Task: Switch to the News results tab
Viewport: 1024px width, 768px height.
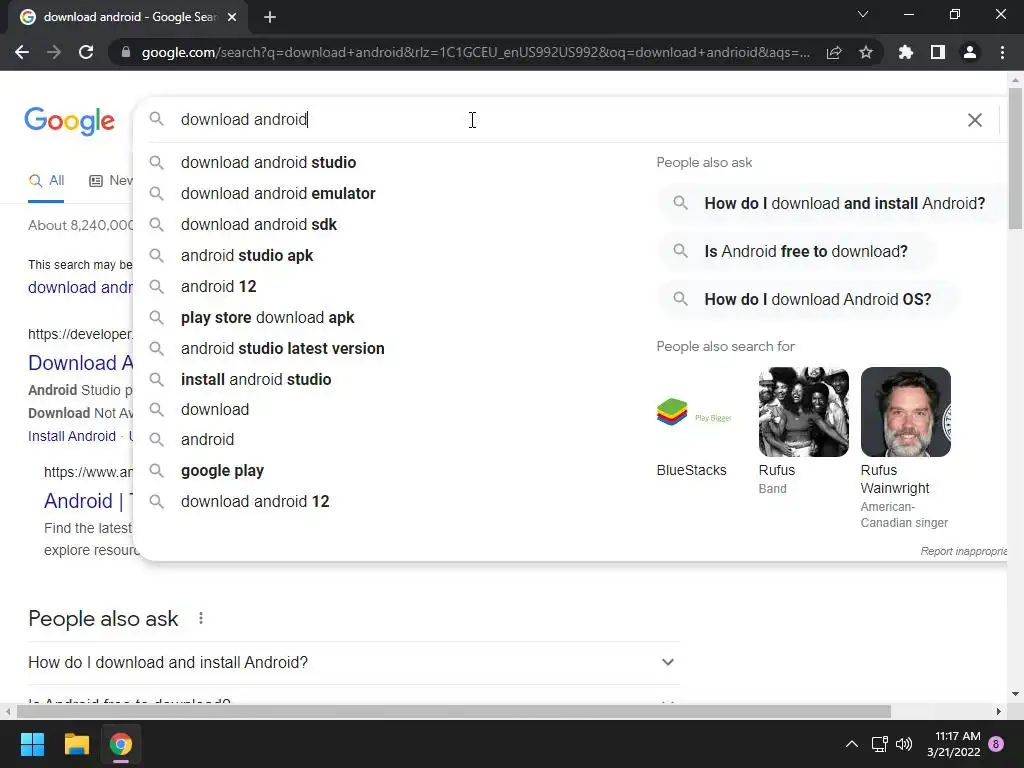Action: 111,181
